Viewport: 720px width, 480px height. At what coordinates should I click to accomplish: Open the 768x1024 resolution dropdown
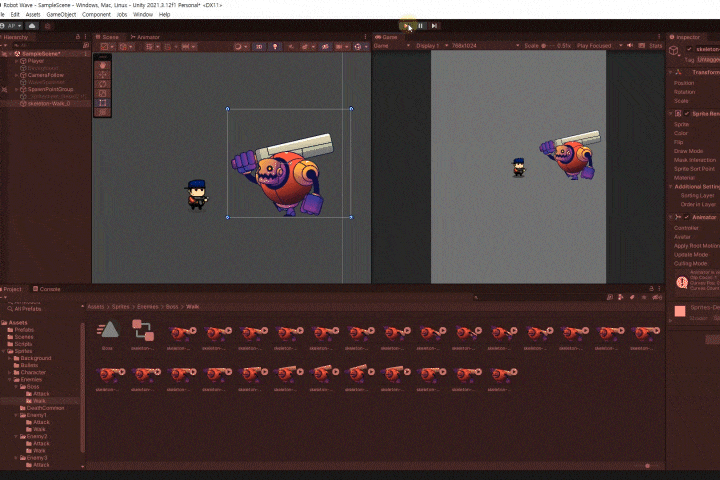tap(485, 46)
